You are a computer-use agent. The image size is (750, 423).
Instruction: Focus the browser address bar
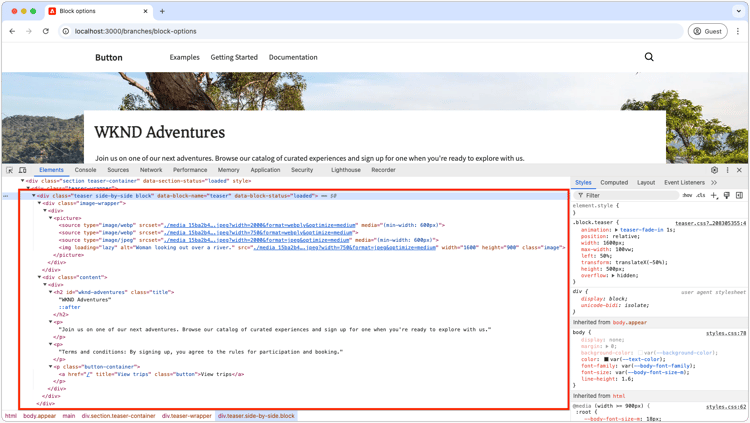(371, 31)
